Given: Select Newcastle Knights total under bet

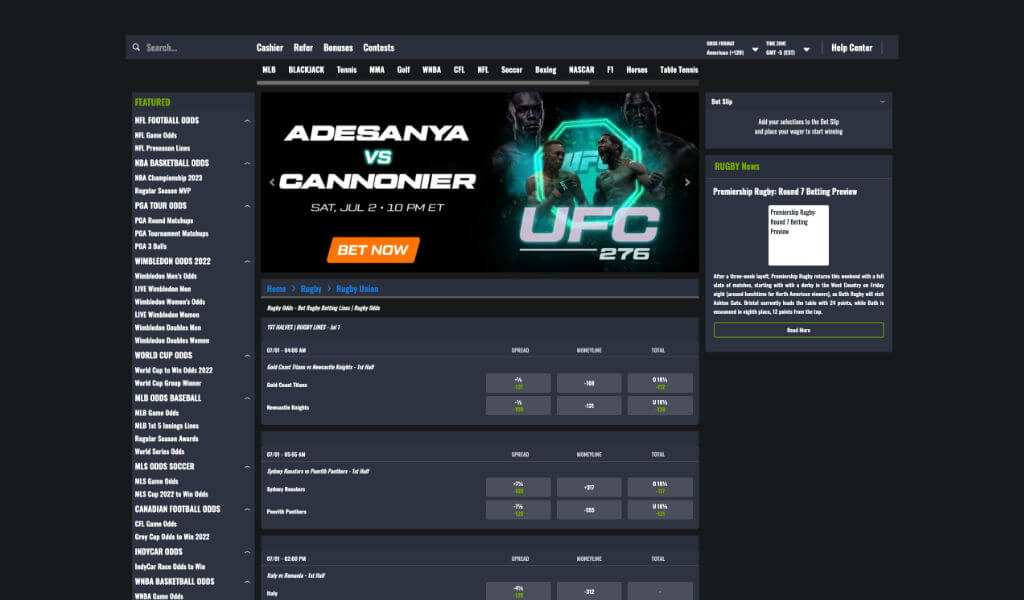Looking at the screenshot, I should coord(660,405).
